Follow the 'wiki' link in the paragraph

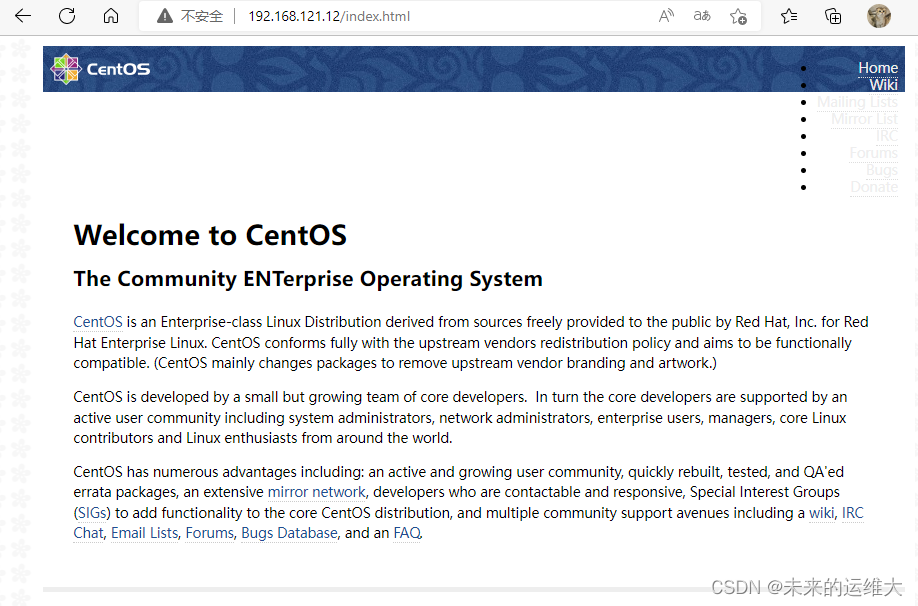tap(821, 513)
